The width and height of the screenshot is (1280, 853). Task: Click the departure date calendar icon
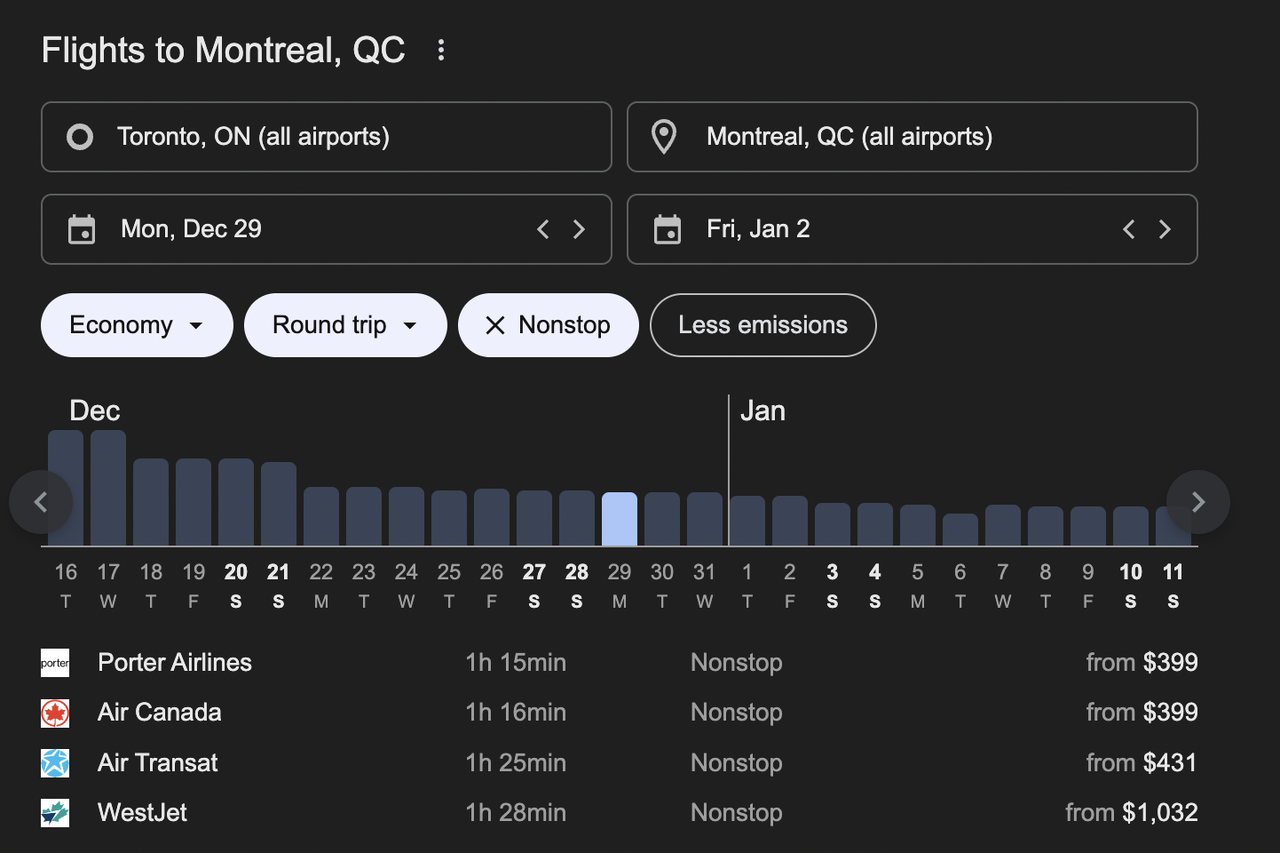coord(81,229)
